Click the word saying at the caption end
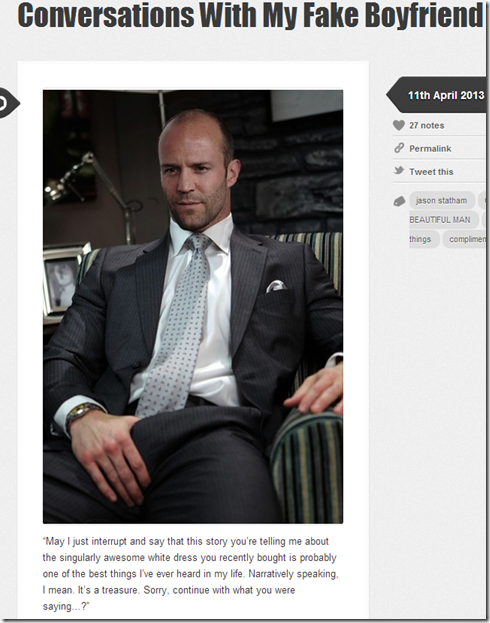This screenshot has width=490, height=623. (54, 606)
